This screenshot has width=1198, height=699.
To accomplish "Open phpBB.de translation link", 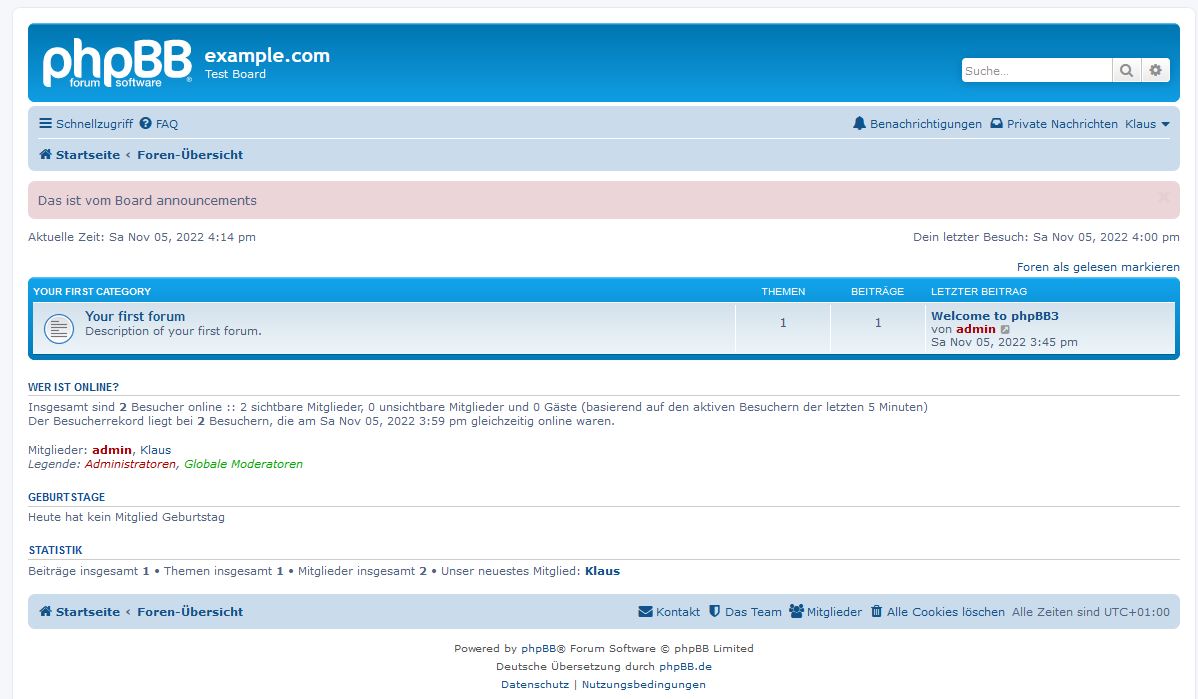I will [x=685, y=666].
